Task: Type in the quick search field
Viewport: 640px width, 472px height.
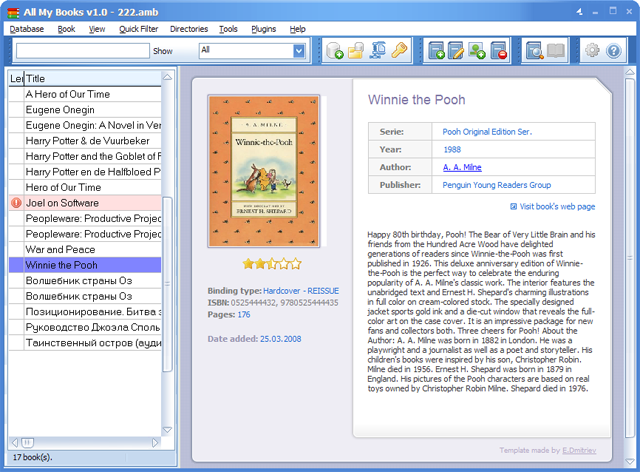Action: point(82,50)
